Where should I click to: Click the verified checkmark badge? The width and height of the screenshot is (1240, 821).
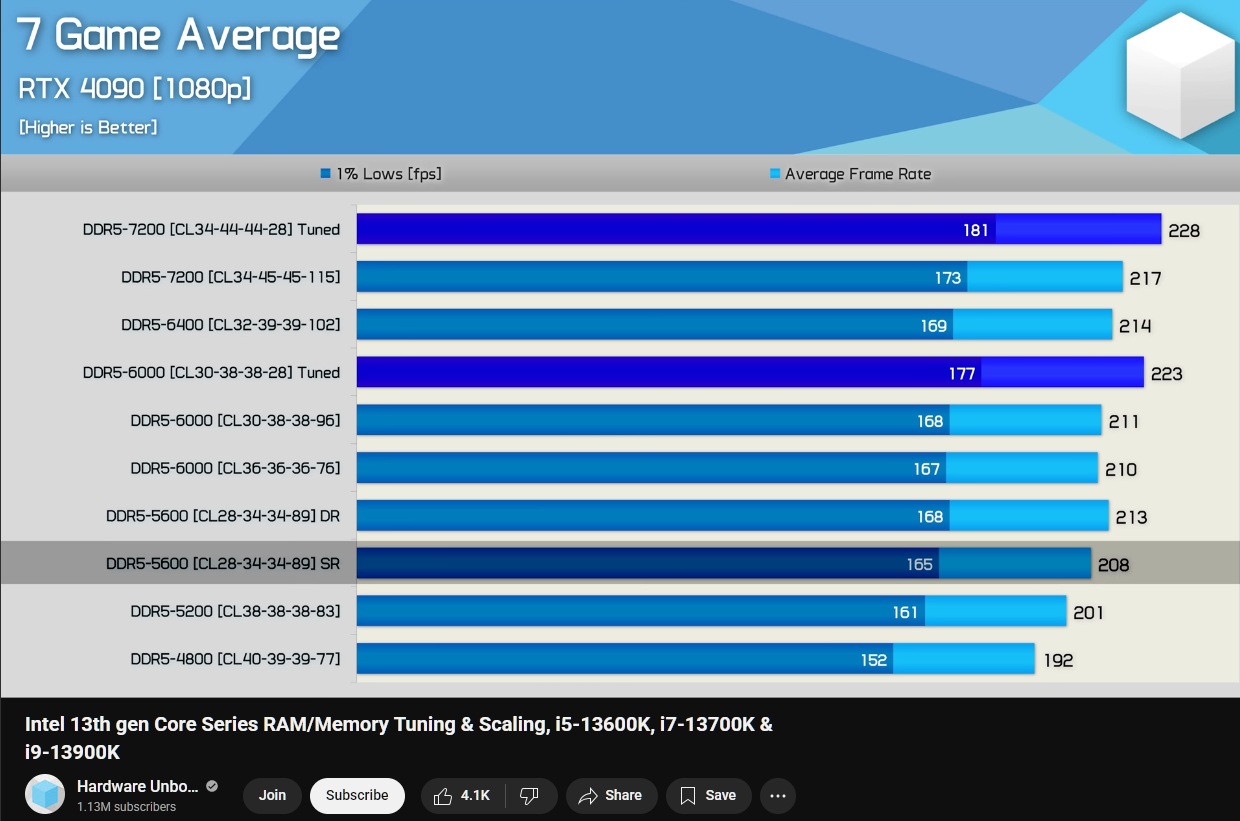point(212,786)
